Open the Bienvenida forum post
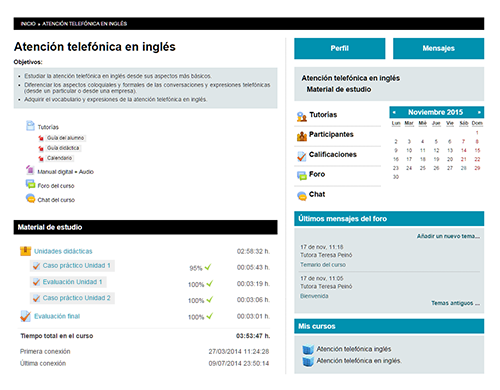The image size is (500, 390). 314,296
